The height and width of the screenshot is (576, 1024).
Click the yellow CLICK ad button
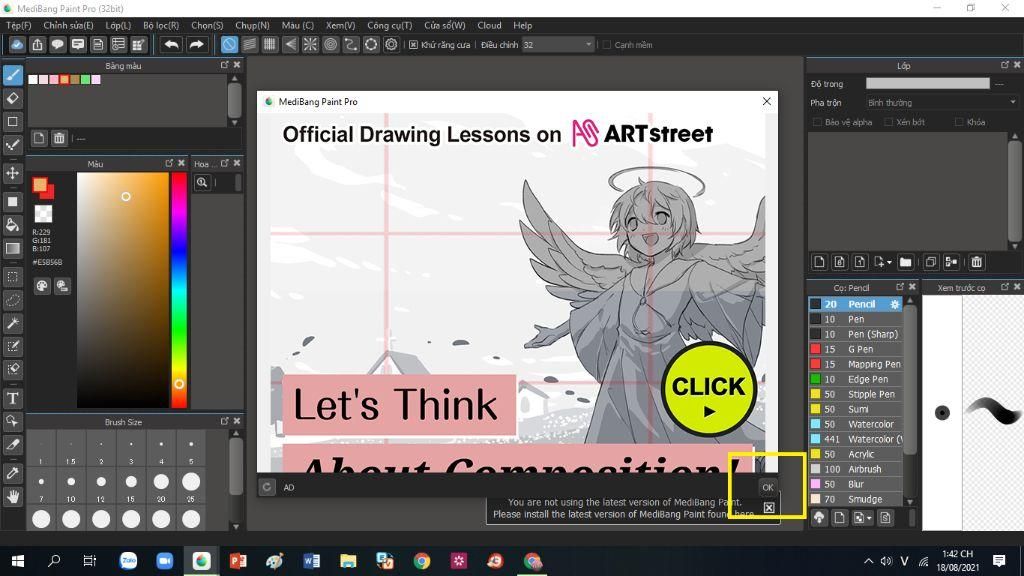709,390
